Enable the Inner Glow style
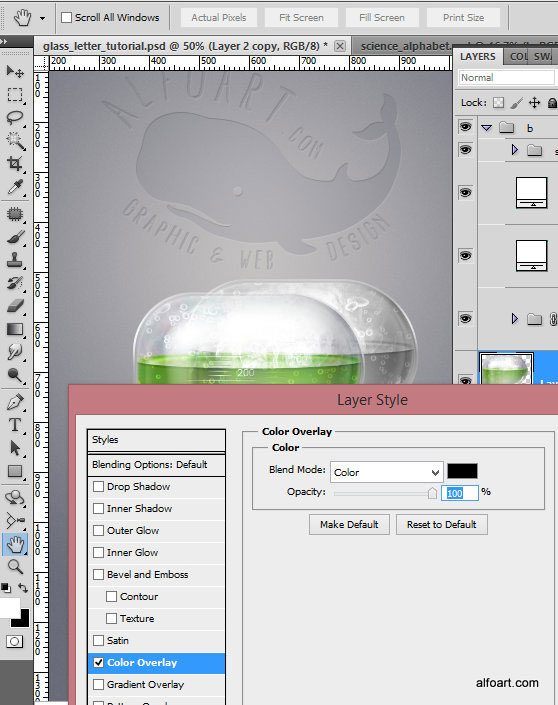 (98, 553)
